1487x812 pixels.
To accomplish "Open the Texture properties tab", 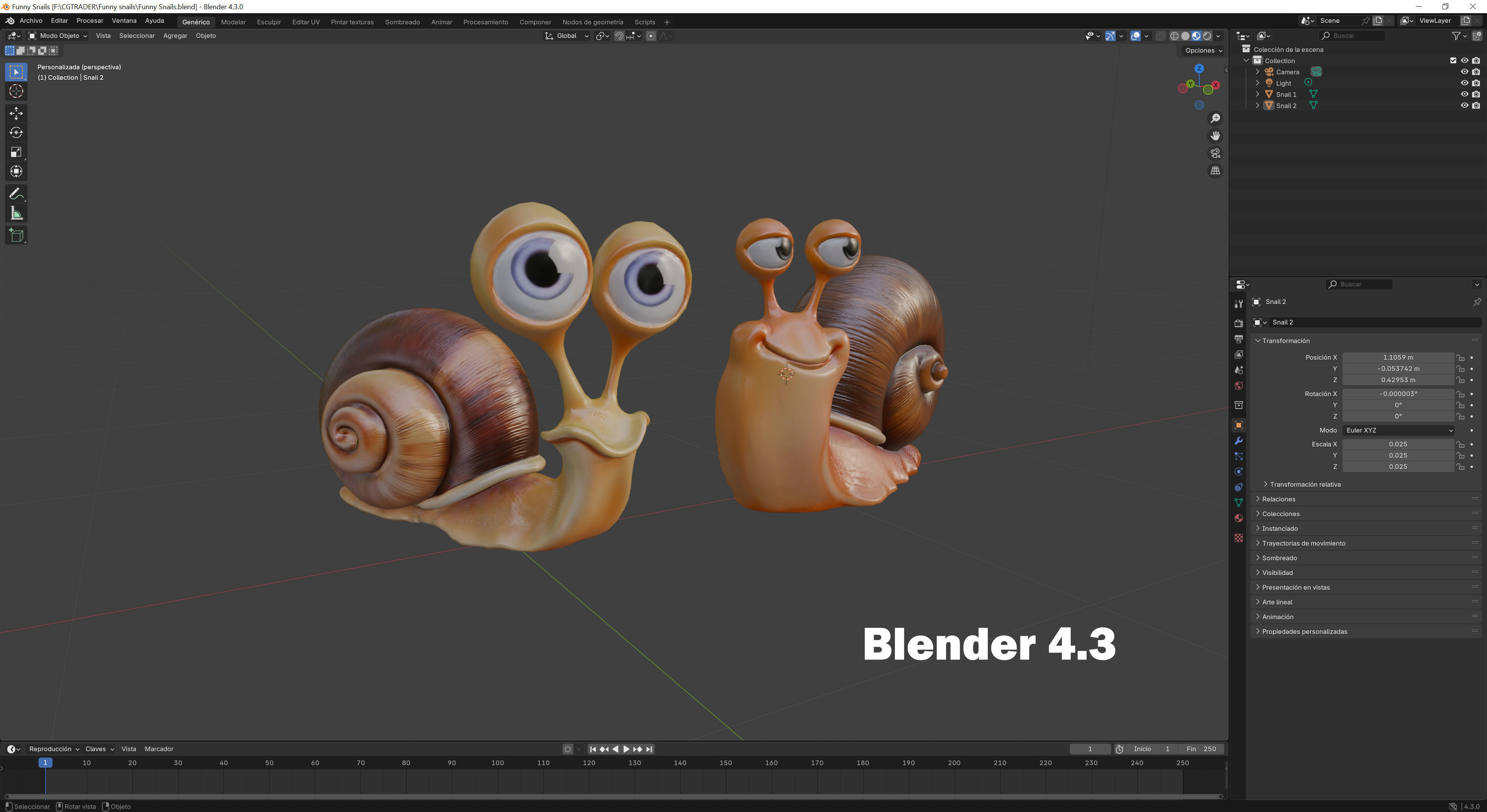I will [1238, 539].
